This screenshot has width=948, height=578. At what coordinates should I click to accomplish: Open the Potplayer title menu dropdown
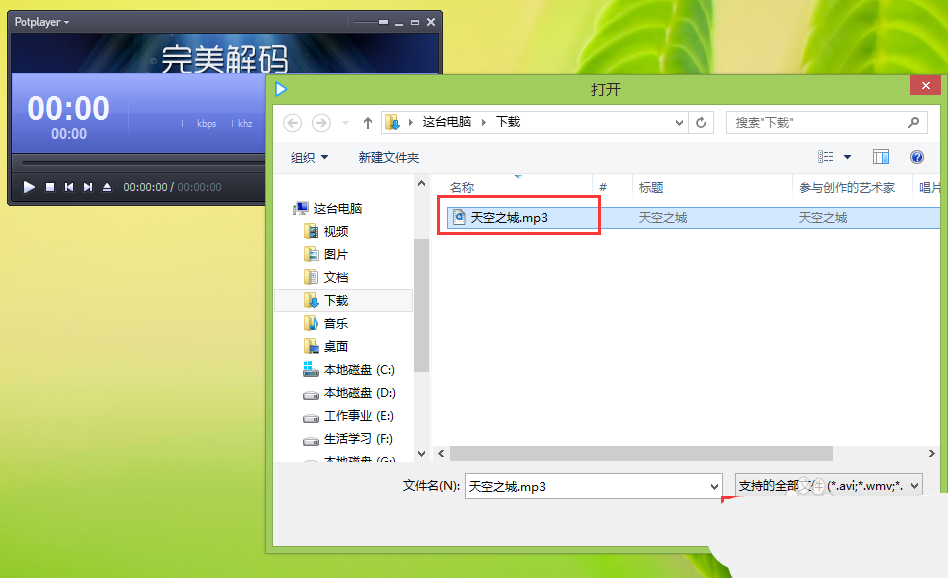tap(42, 22)
